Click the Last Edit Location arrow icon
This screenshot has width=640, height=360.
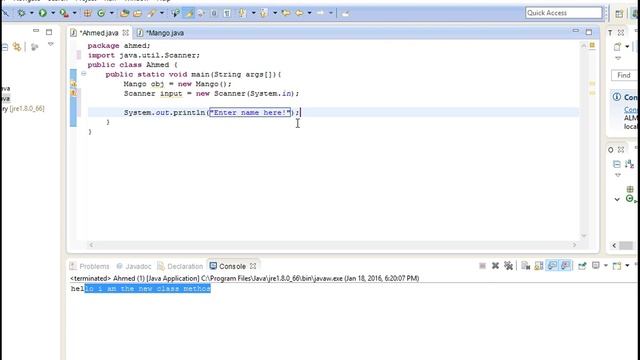click(286, 13)
